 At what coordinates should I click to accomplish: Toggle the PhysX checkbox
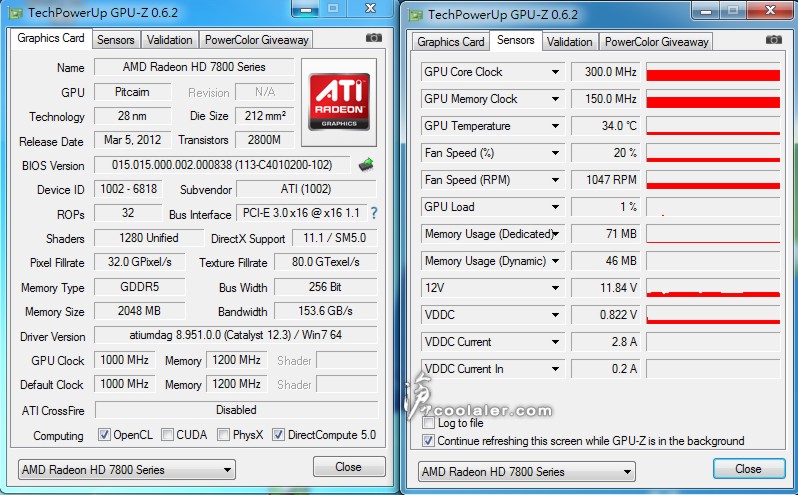pos(223,434)
